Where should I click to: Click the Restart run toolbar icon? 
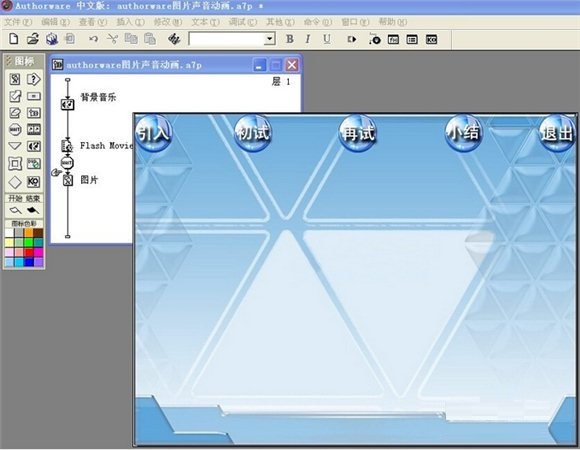pos(352,39)
